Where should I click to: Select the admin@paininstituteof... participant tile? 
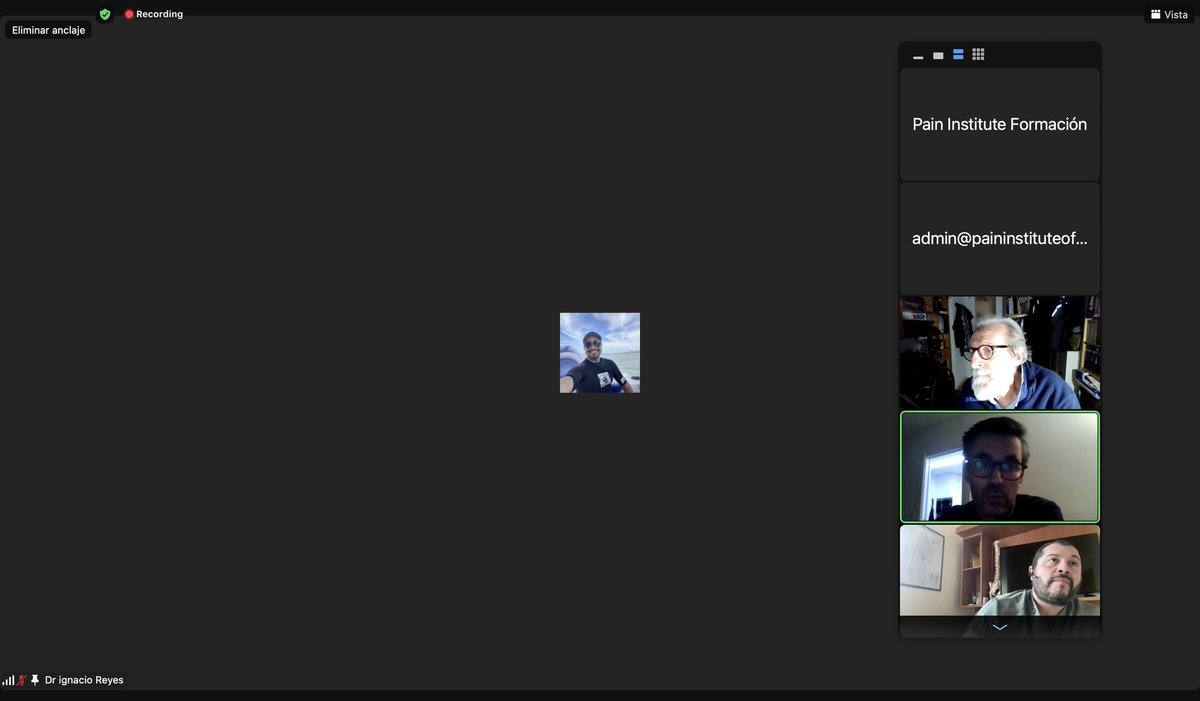pyautogui.click(x=1000, y=238)
